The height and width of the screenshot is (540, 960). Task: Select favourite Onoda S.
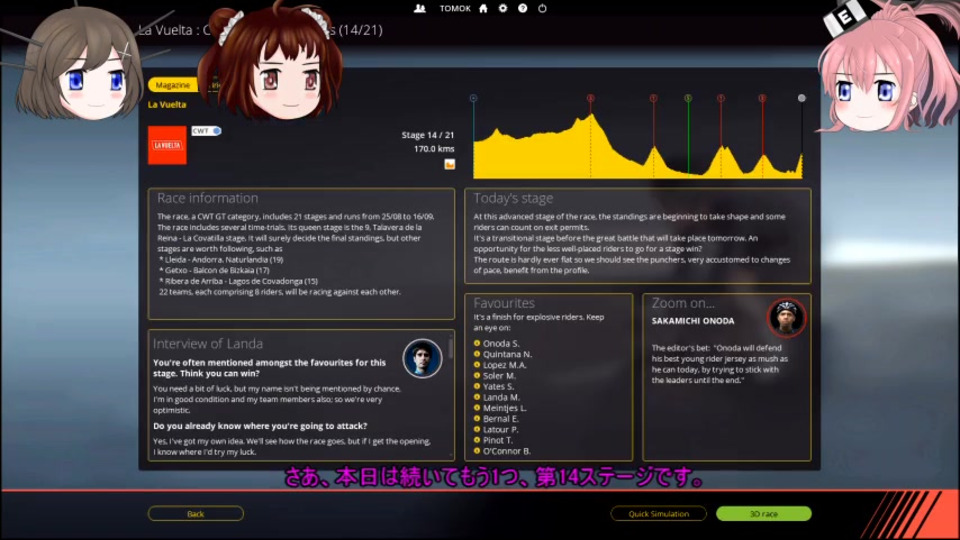(x=501, y=343)
